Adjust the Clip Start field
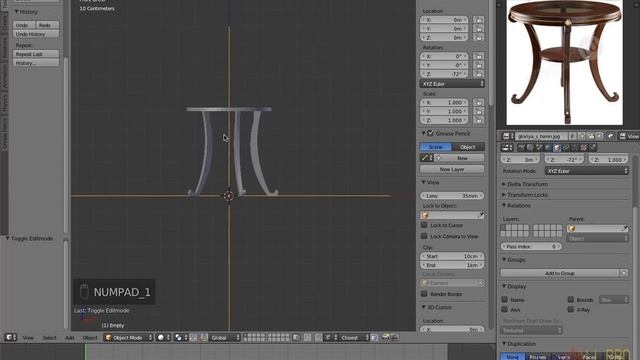Viewport: 640px width, 360px height. coord(452,256)
